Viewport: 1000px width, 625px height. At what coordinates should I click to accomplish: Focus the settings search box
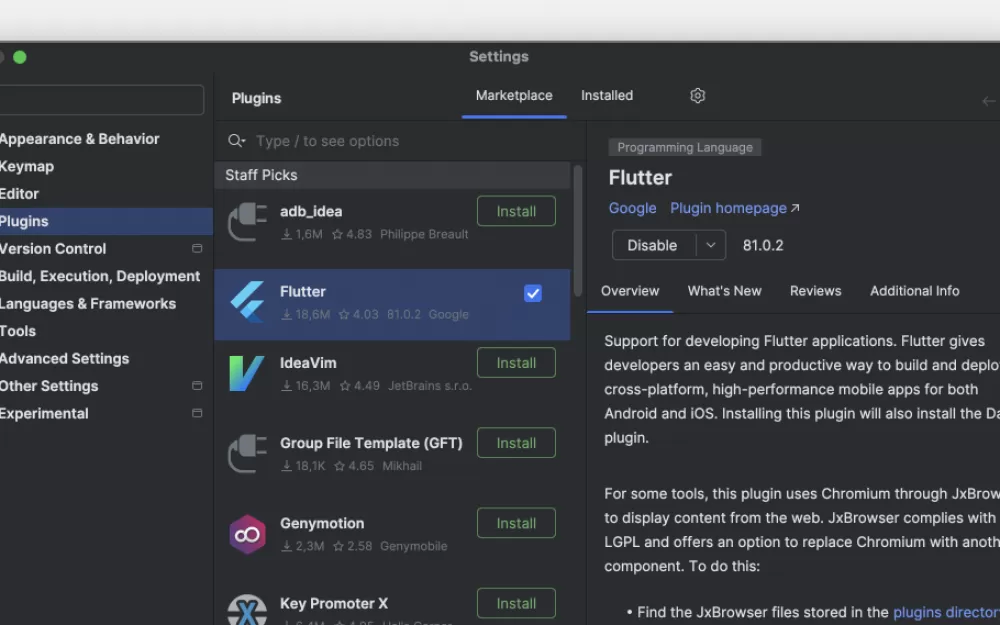click(102, 100)
